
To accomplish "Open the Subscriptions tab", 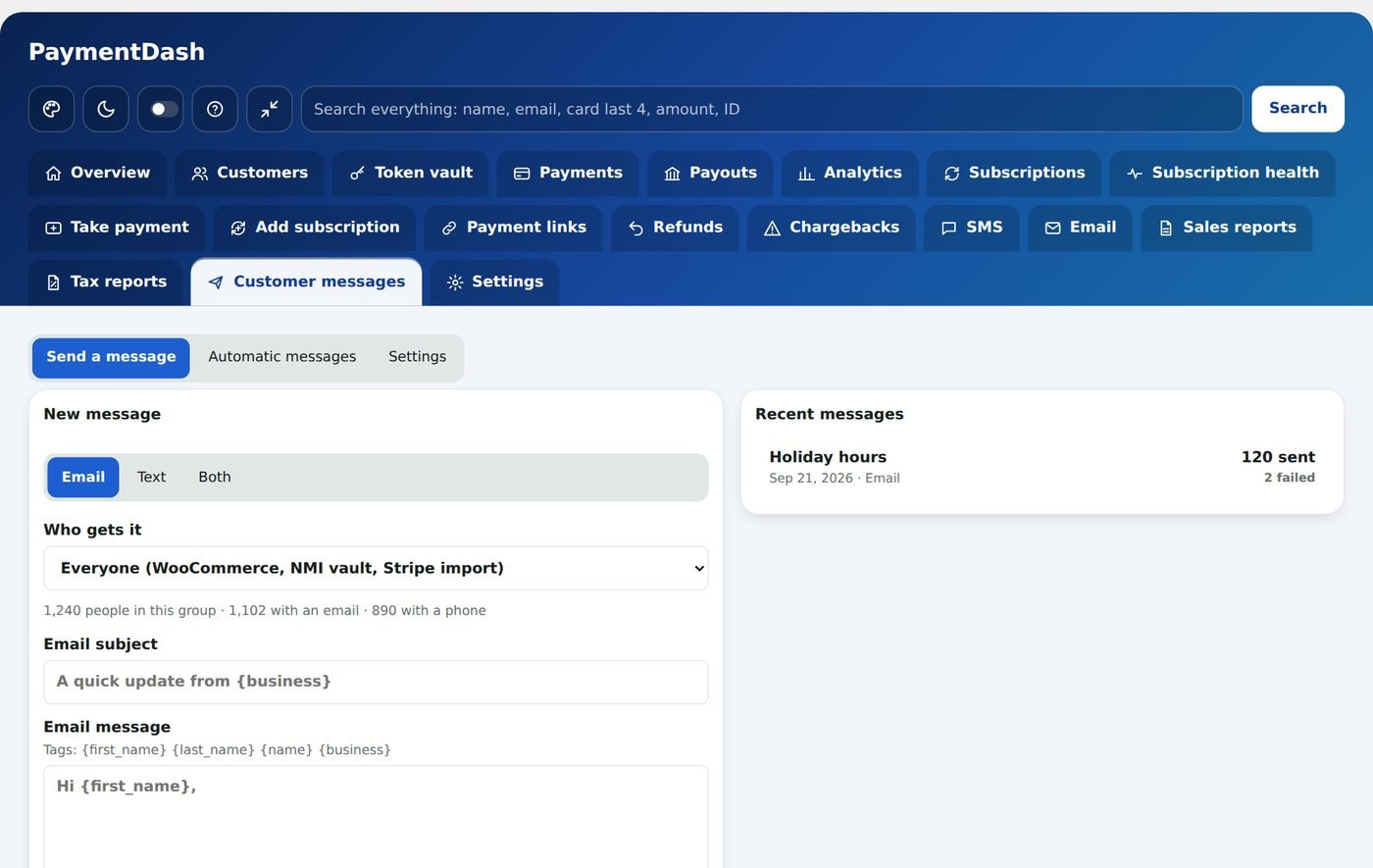I will [1014, 173].
